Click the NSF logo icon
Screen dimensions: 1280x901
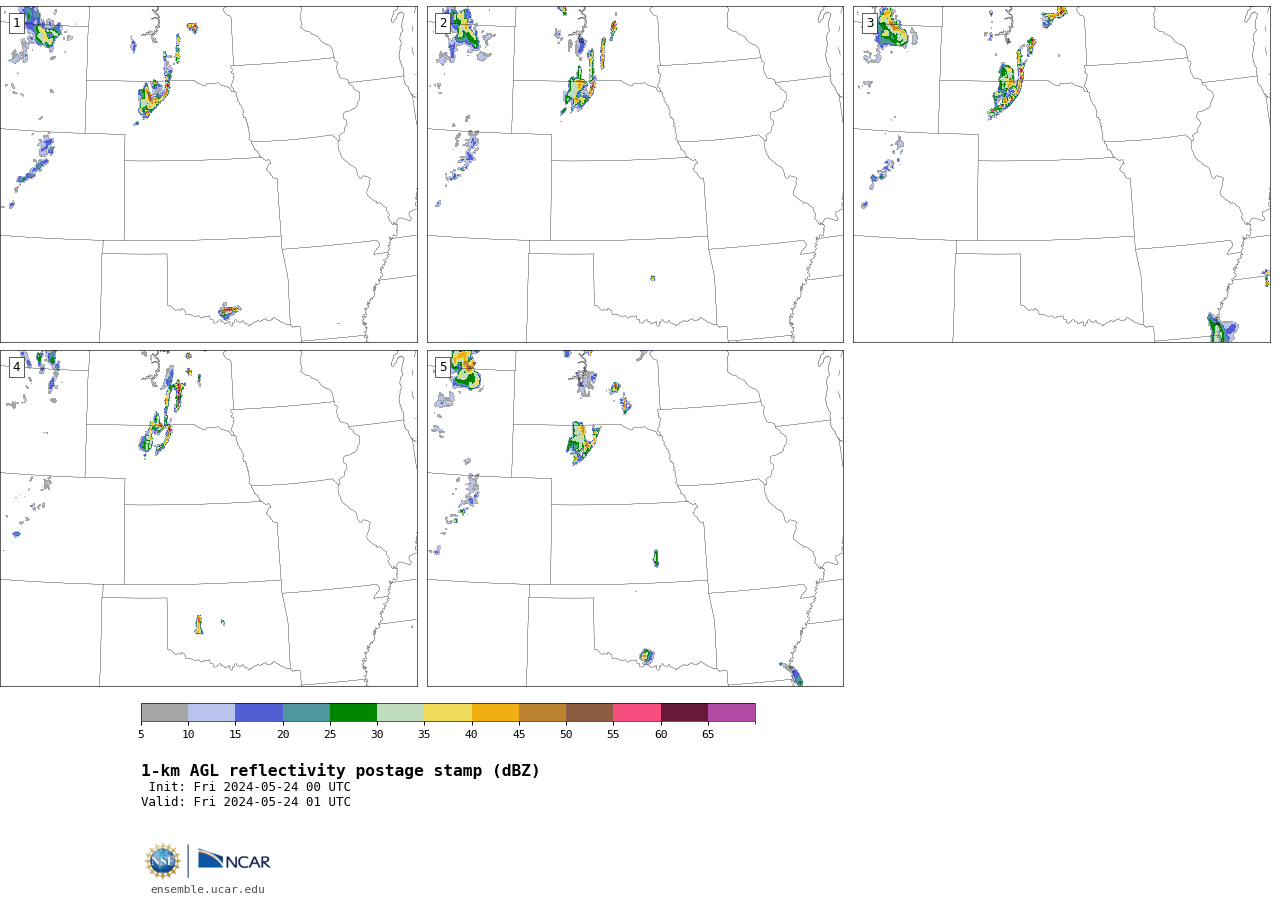(163, 861)
